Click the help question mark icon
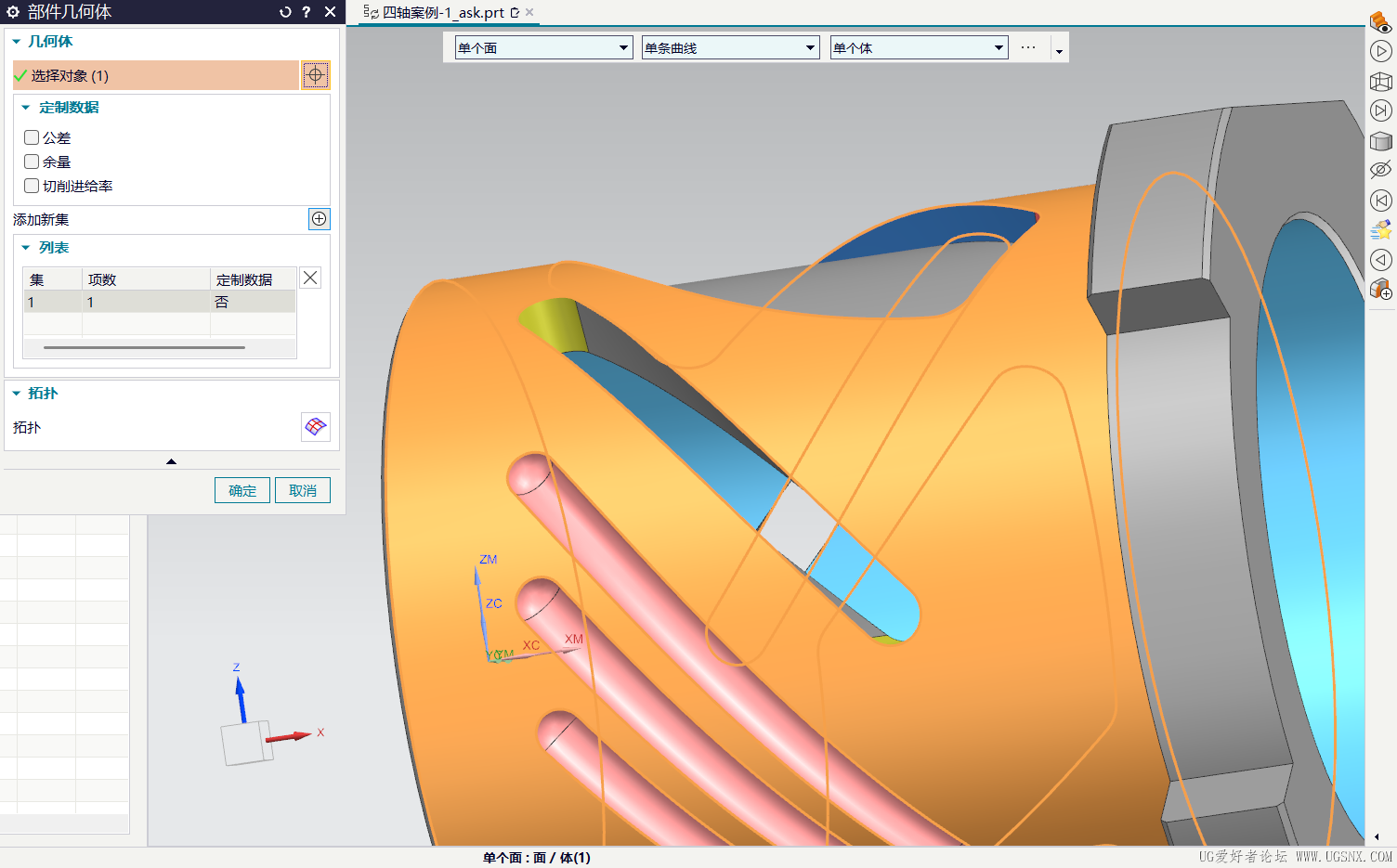1397x868 pixels. pyautogui.click(x=306, y=12)
